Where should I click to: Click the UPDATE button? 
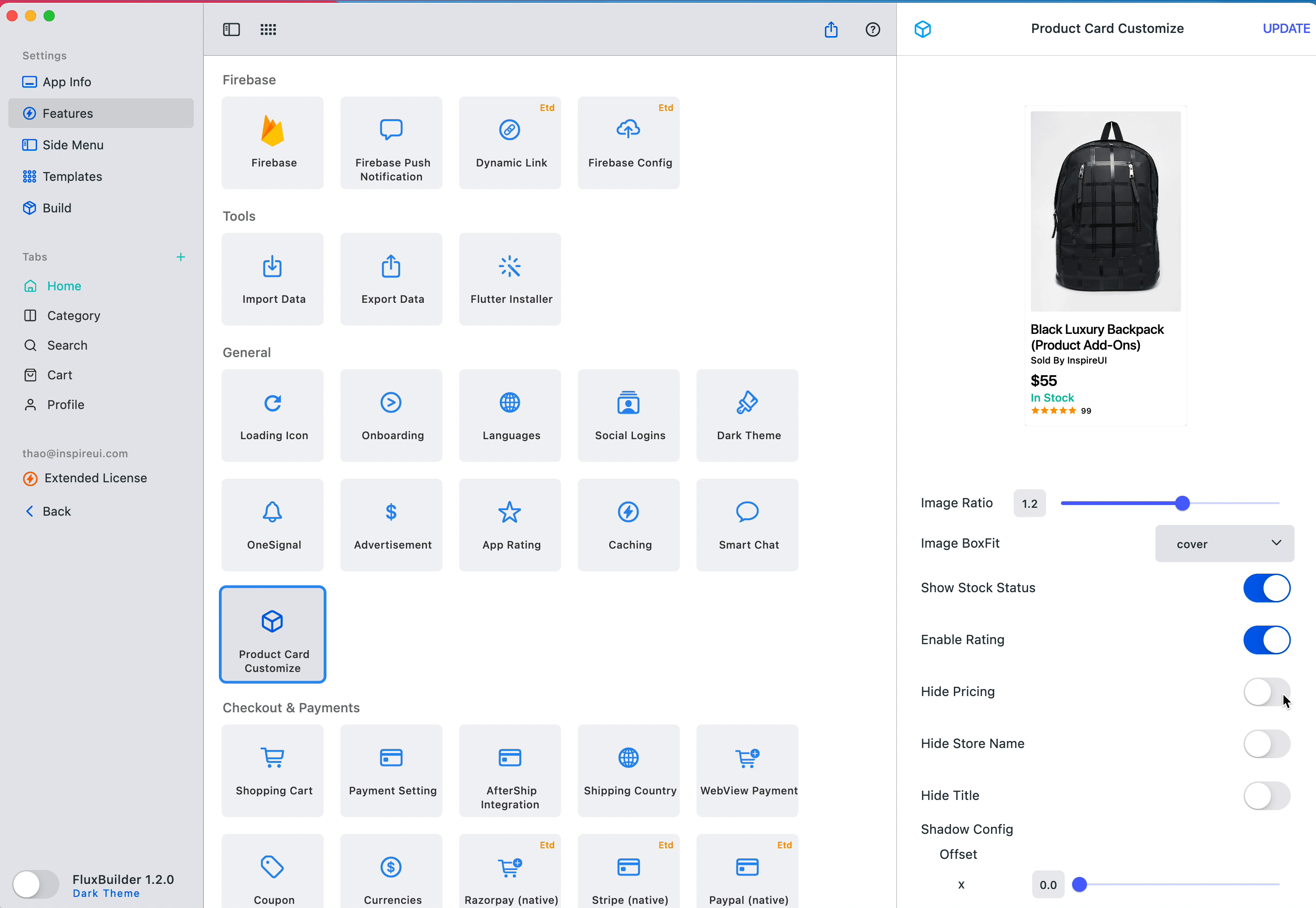click(1285, 28)
